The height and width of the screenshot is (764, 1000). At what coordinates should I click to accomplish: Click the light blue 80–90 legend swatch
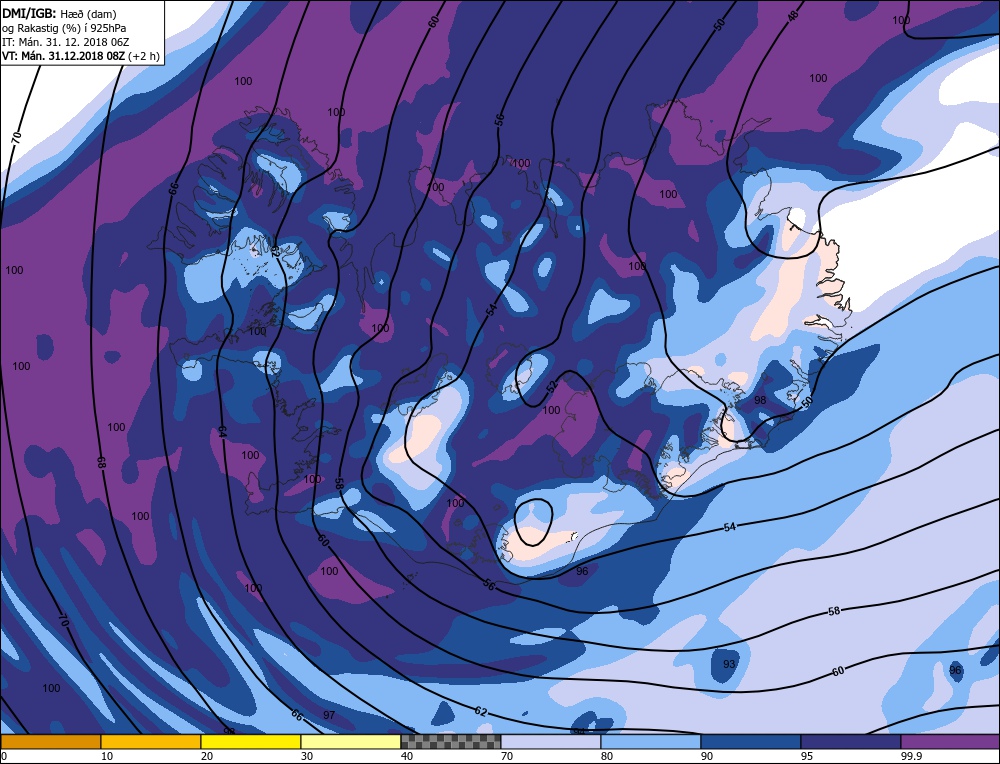pos(651,741)
